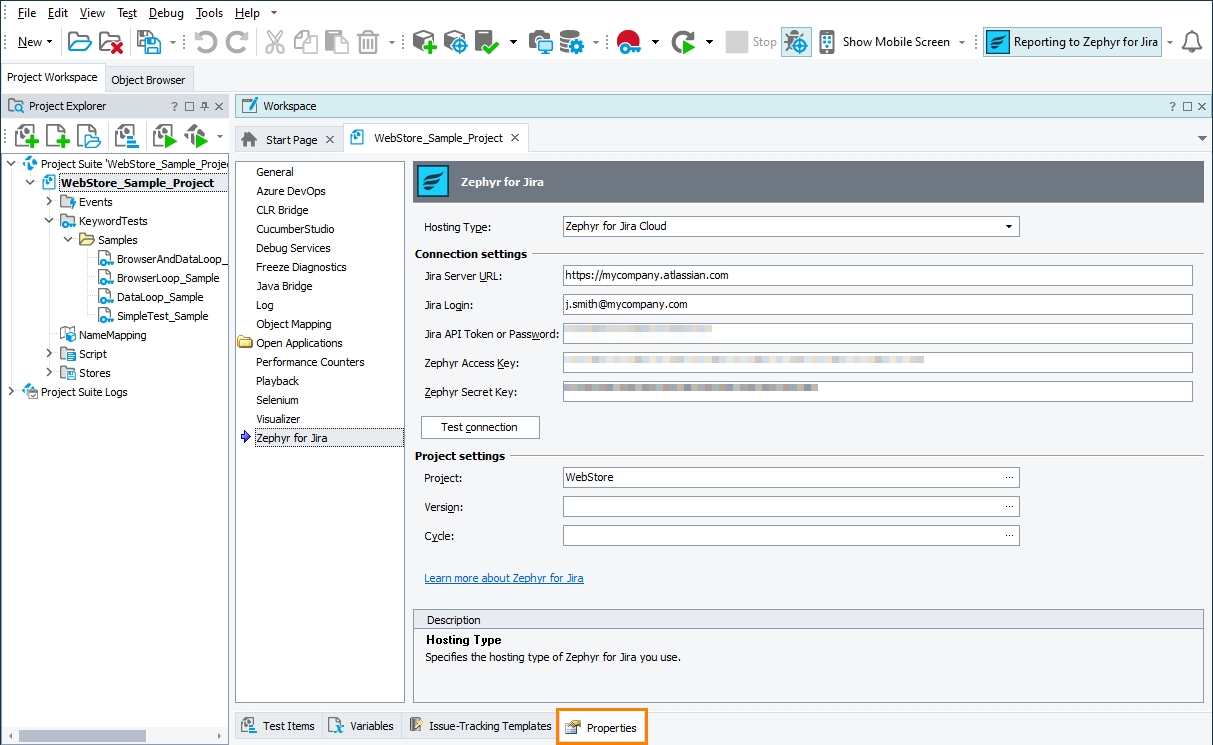Open the File menu
This screenshot has width=1213, height=745.
click(x=27, y=13)
